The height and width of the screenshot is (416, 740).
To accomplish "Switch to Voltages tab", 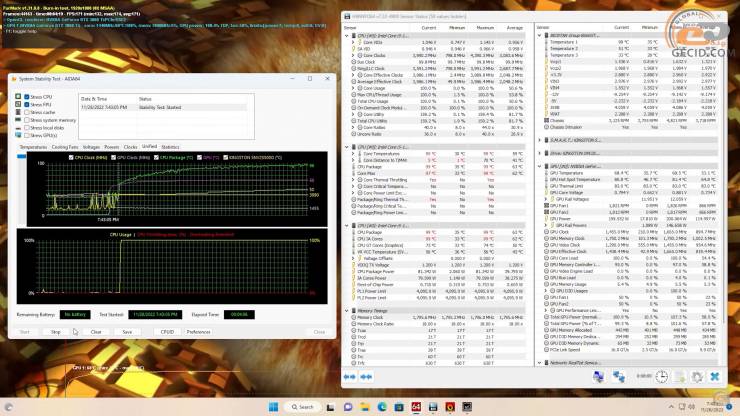I will coord(91,147).
